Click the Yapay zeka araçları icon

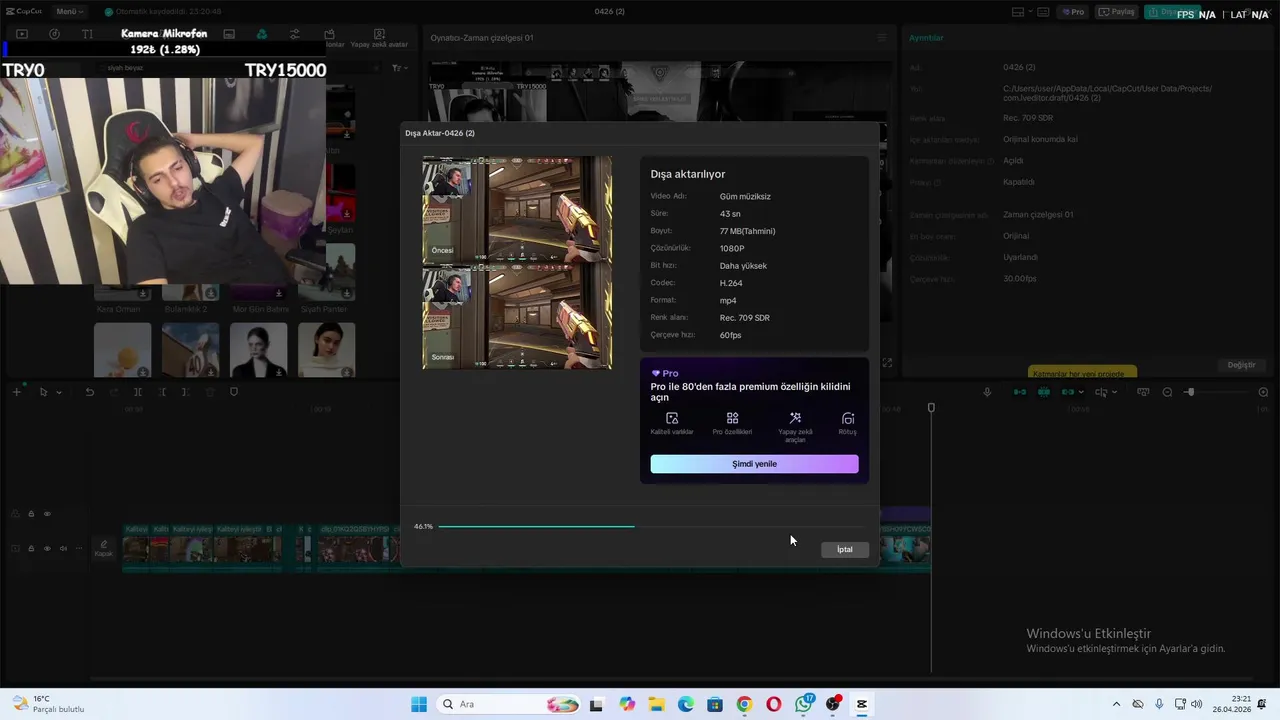[x=795, y=418]
